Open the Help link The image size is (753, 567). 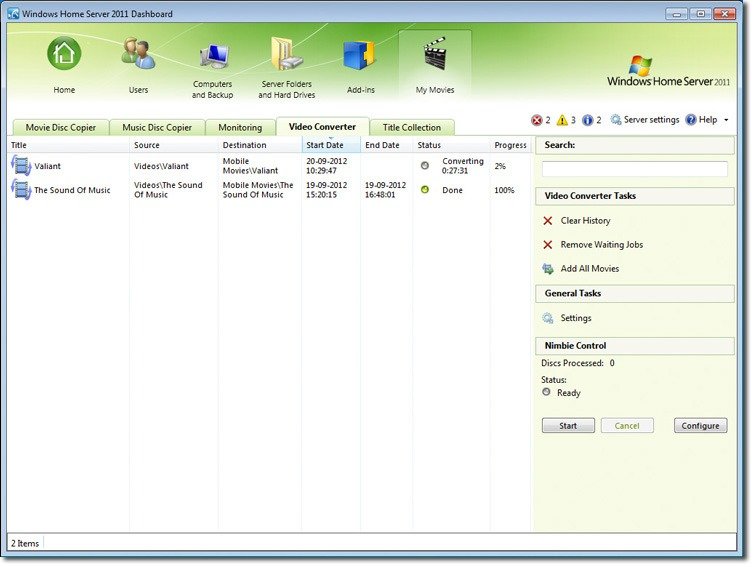(708, 120)
